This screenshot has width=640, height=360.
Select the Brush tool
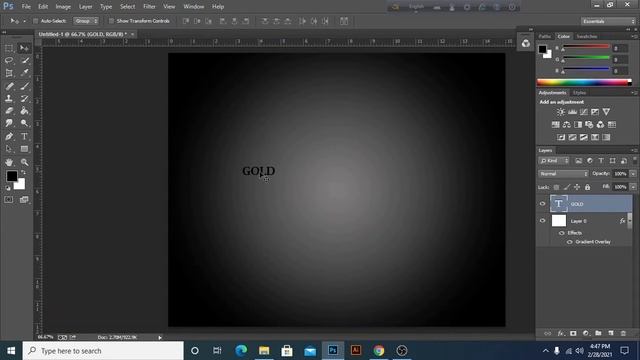point(24,86)
